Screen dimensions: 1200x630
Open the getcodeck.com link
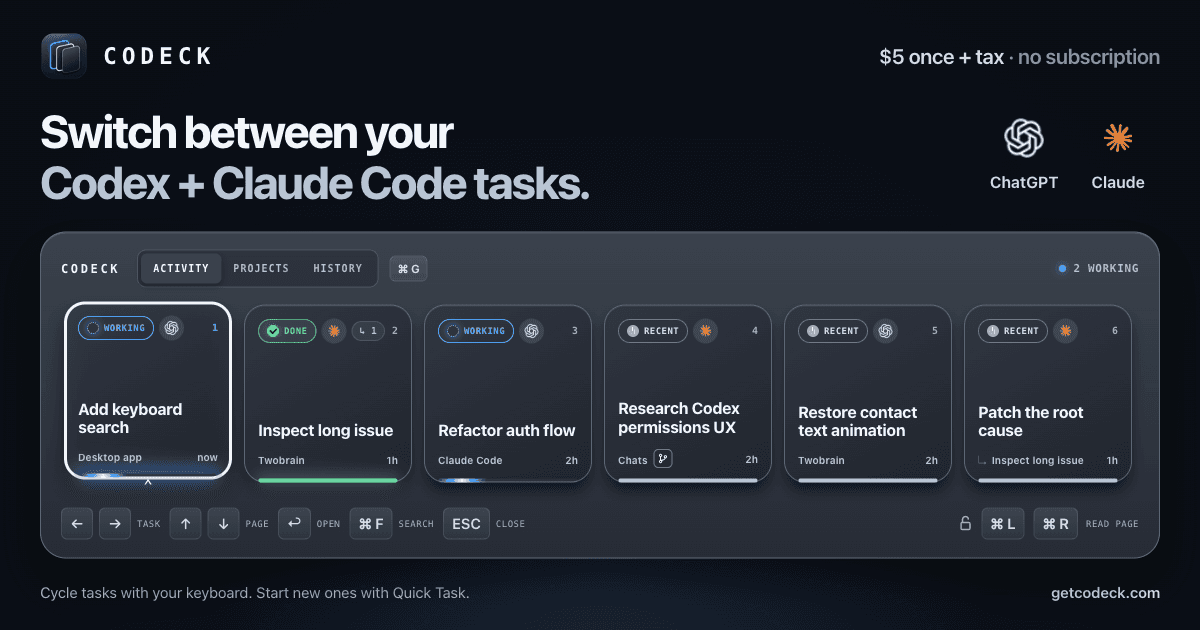click(x=1105, y=593)
